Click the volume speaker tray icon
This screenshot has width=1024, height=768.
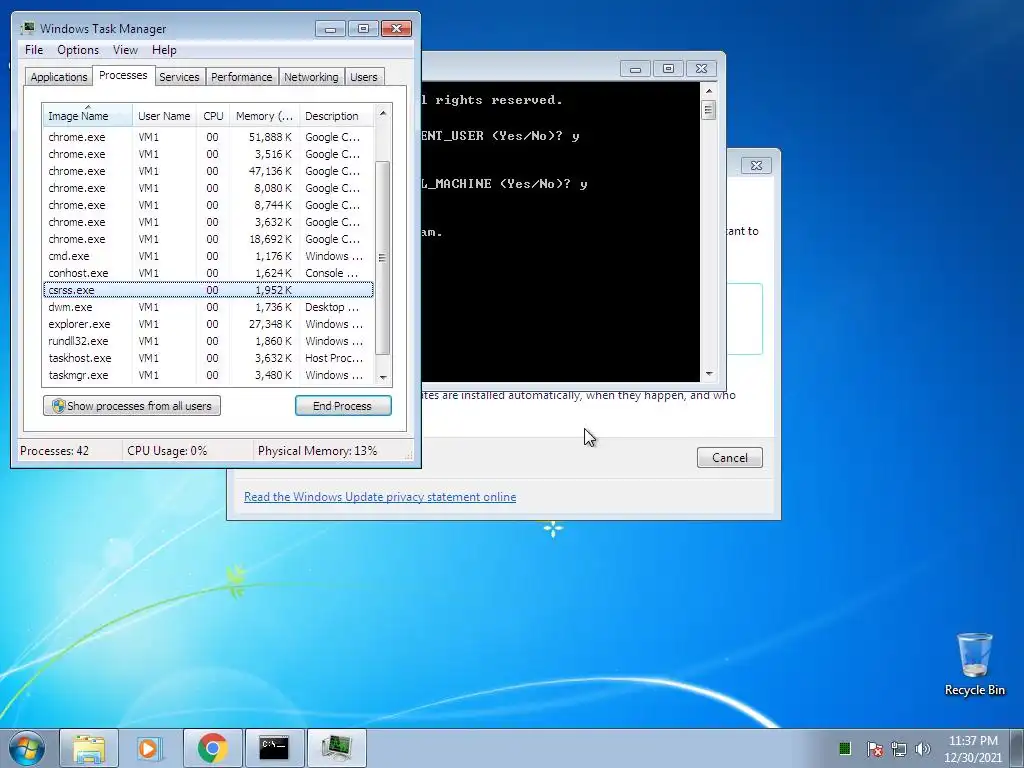[x=922, y=749]
